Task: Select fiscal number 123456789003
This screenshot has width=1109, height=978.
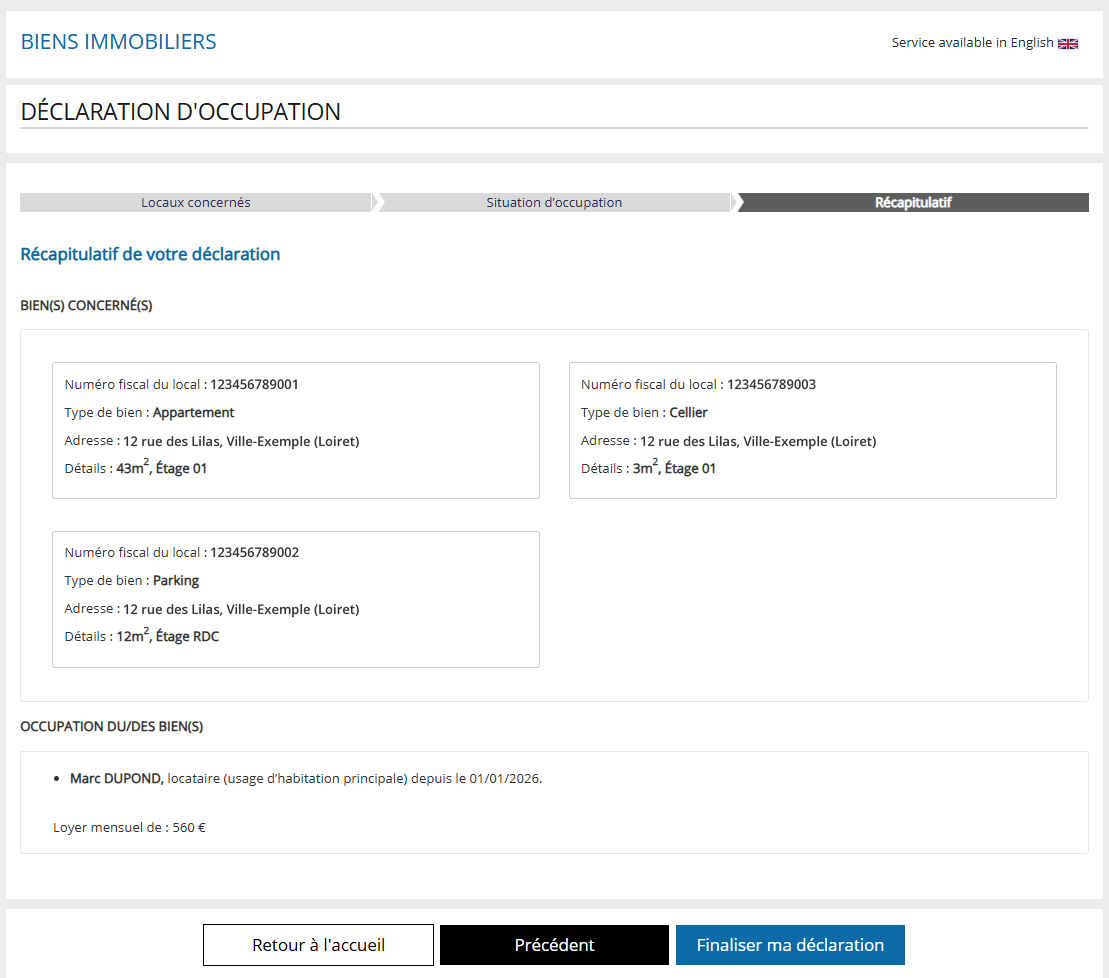Action: [x=771, y=385]
